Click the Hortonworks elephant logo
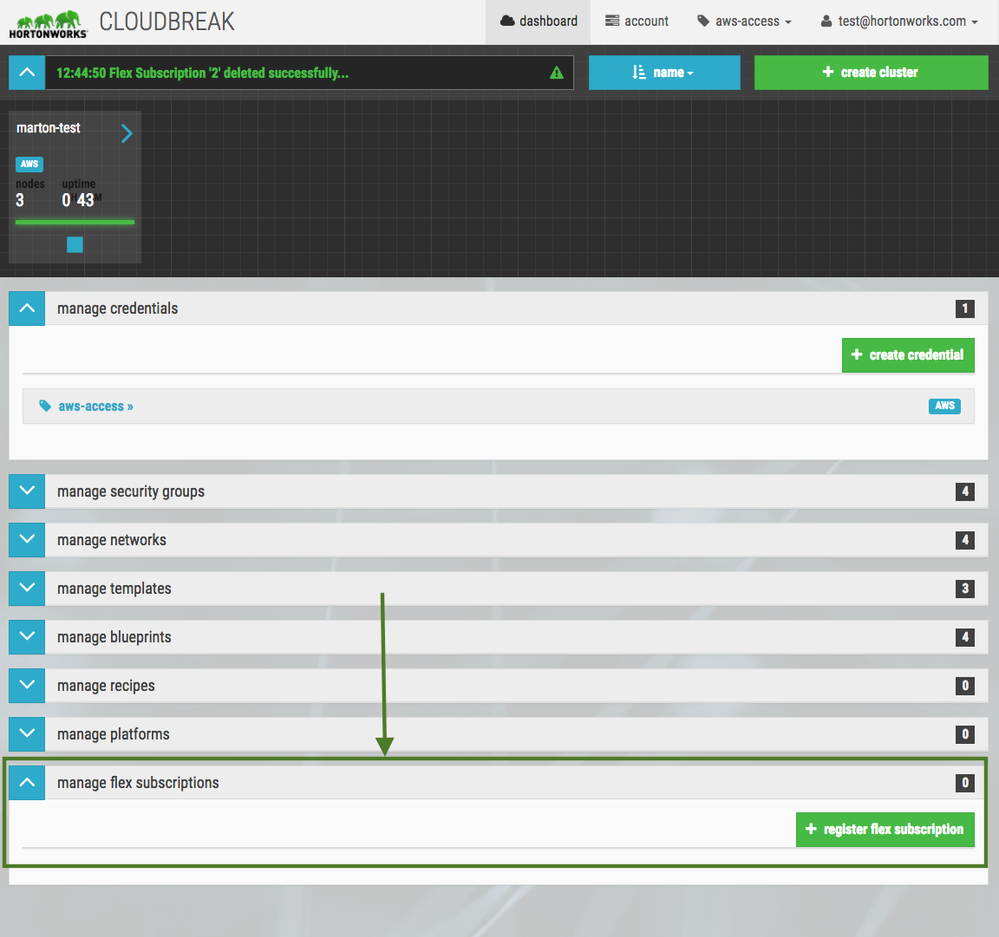The width and height of the screenshot is (999, 937). pos(48,24)
